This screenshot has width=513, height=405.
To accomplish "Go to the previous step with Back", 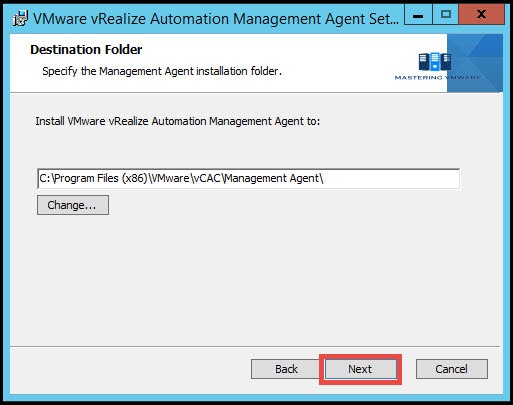I will (x=286, y=369).
